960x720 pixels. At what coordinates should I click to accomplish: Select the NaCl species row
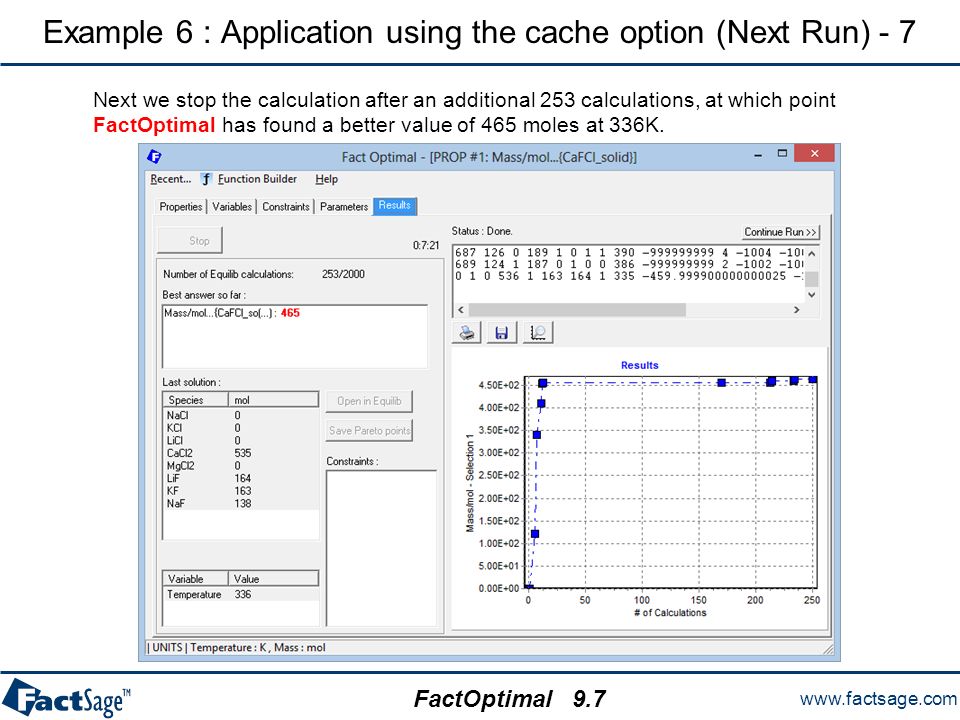pos(241,415)
